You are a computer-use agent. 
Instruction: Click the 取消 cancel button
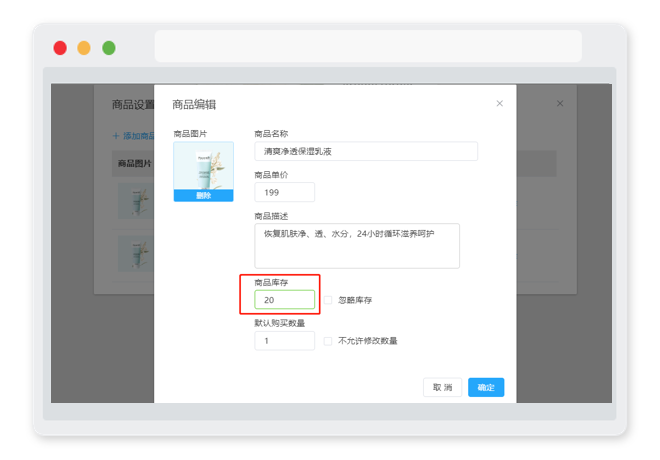point(442,387)
